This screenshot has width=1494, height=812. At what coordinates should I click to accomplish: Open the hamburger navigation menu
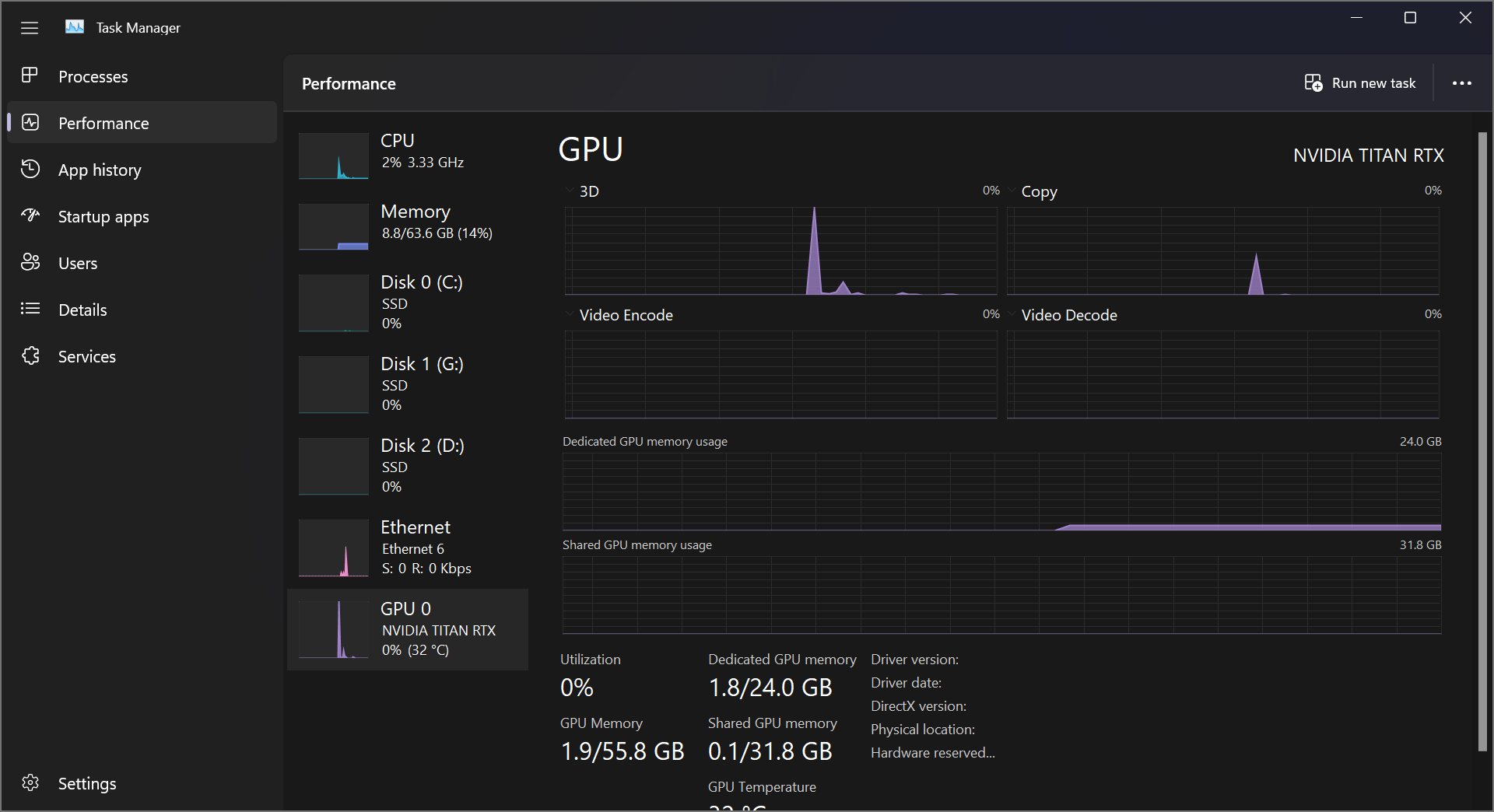tap(30, 28)
